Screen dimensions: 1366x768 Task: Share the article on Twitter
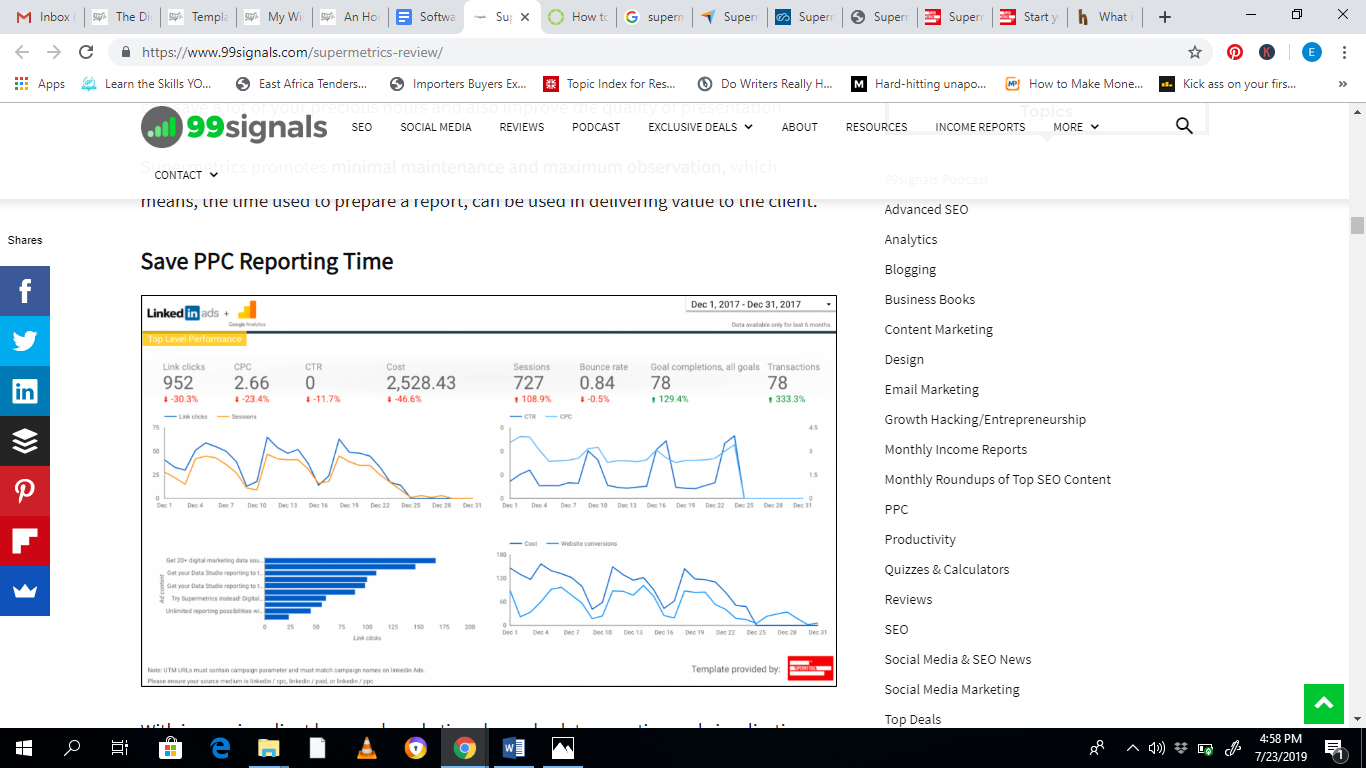point(25,341)
